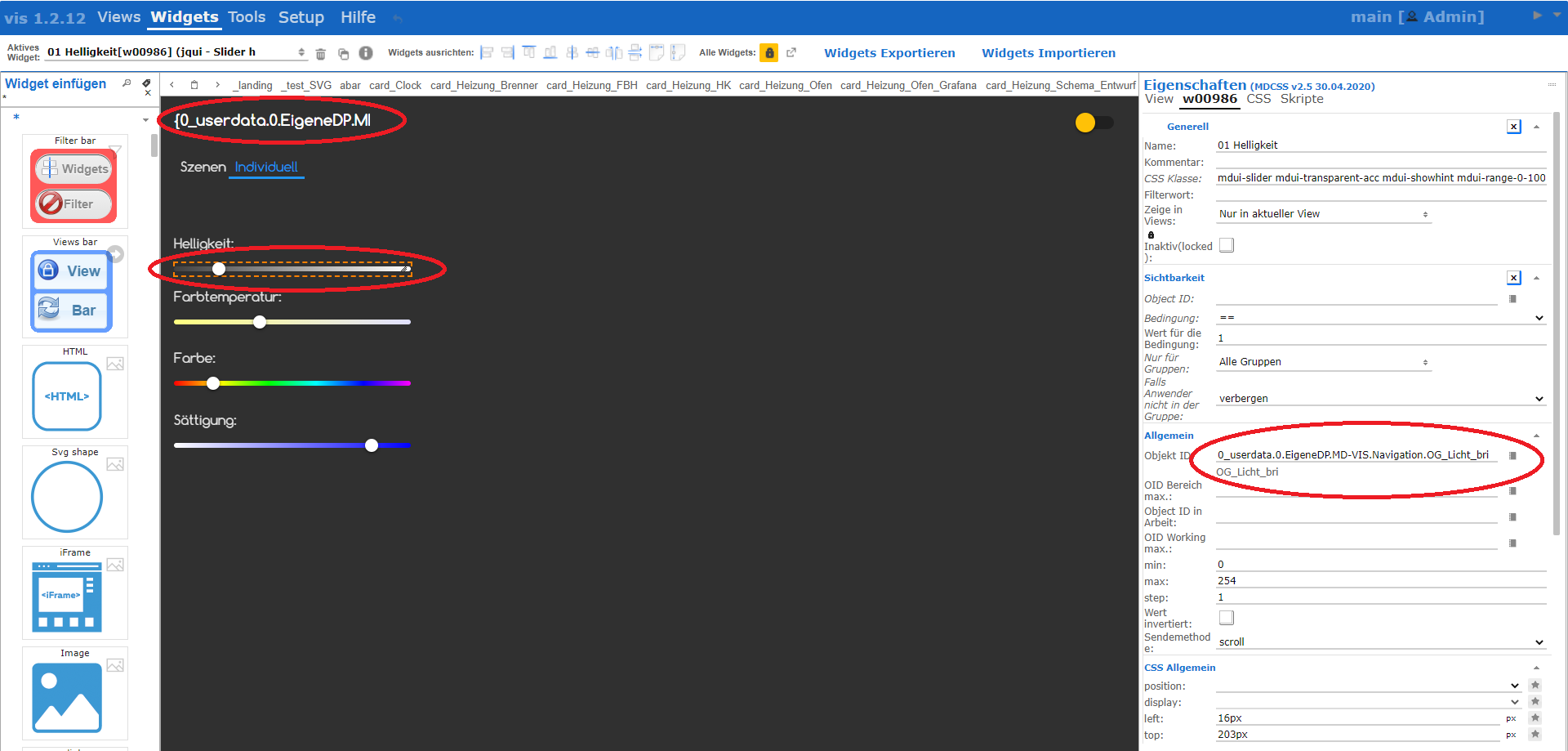Clear Sichtbarkeit section with x button
This screenshot has width=1568, height=751.
[x=1514, y=278]
